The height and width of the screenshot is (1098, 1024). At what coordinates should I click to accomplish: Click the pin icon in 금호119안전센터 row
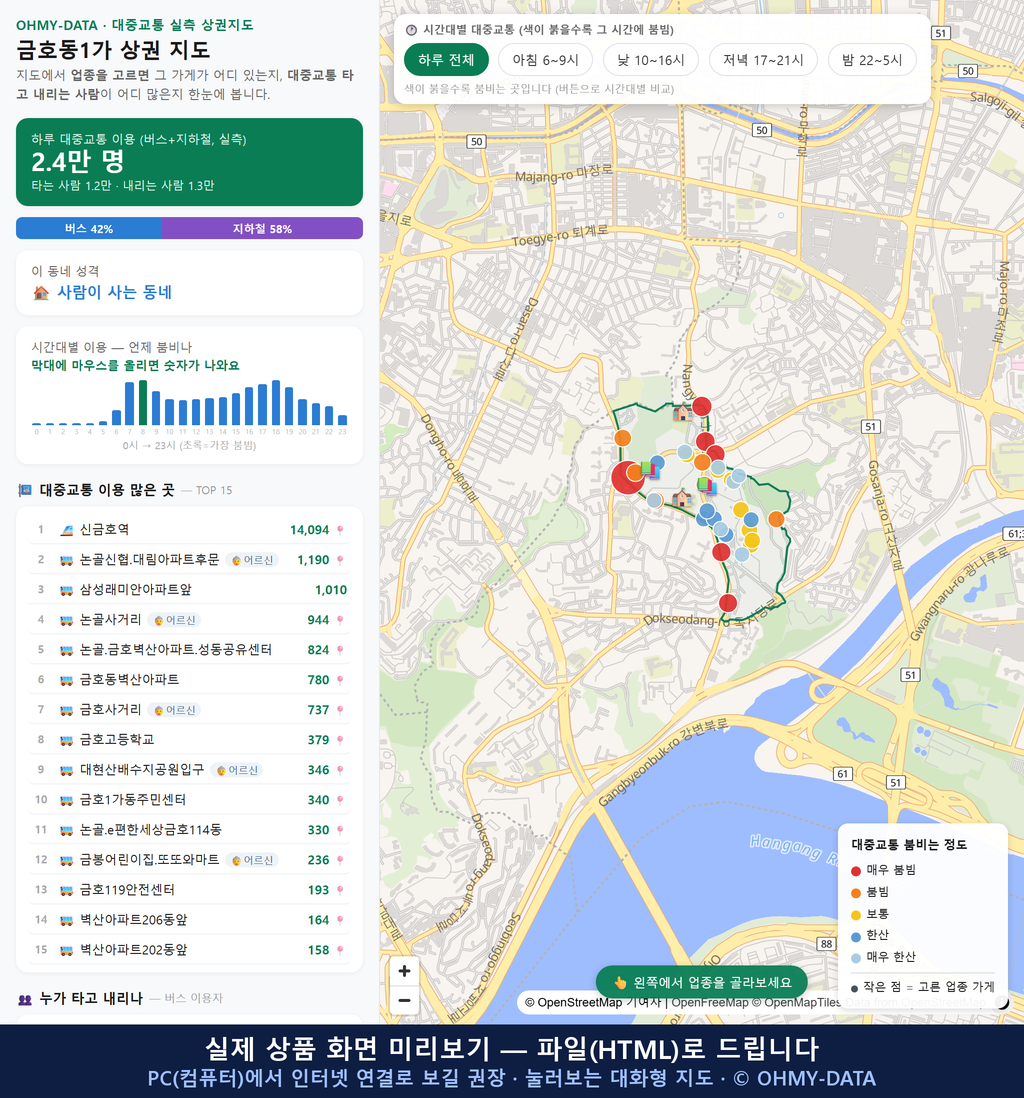pos(340,891)
